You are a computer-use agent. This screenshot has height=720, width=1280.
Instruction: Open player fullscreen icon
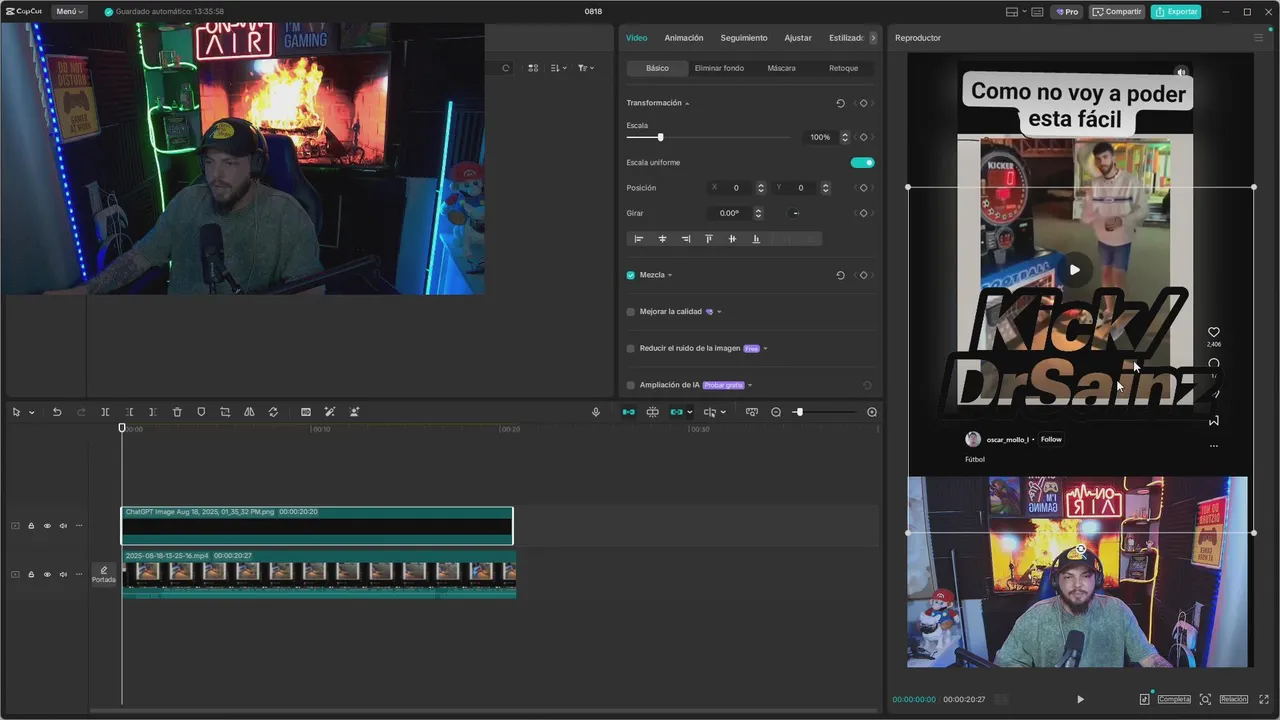pos(1265,699)
